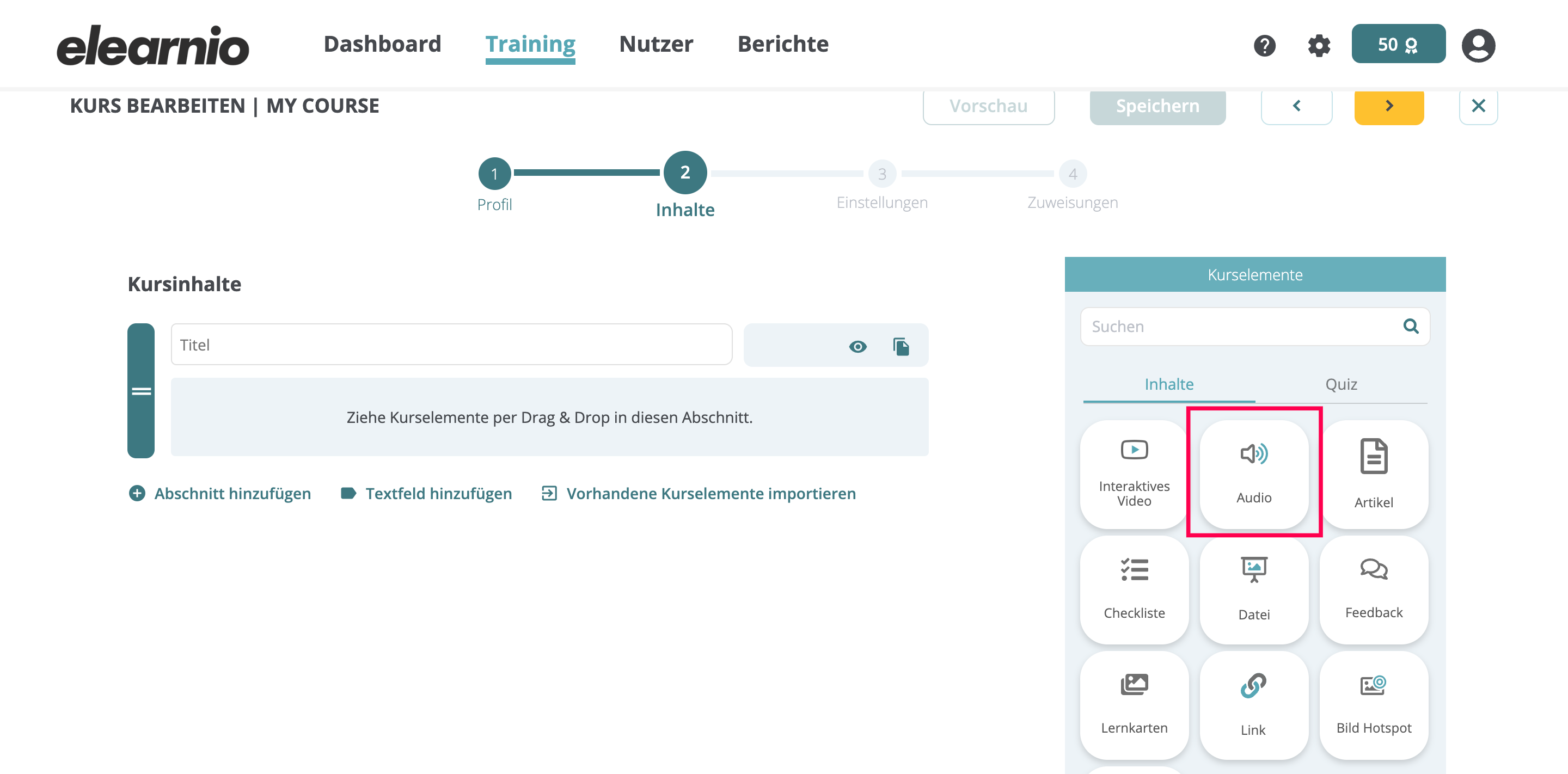1568x774 pixels.
Task: Open settings via the gear icon
Action: [x=1319, y=45]
